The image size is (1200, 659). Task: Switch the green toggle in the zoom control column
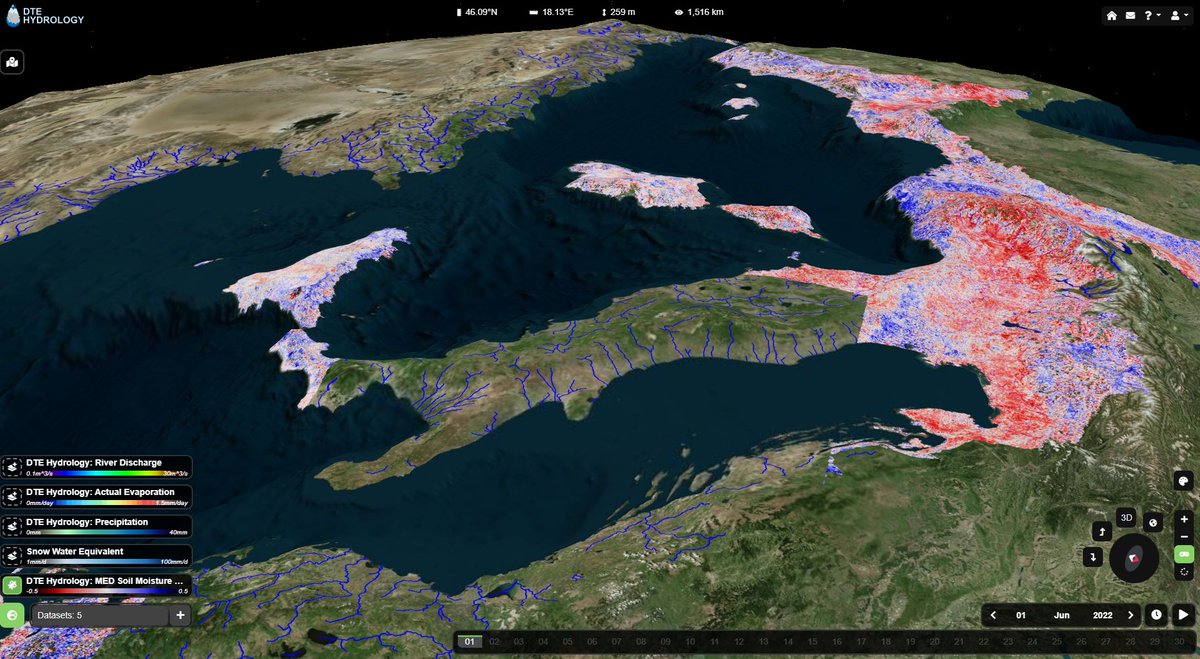[x=1184, y=555]
